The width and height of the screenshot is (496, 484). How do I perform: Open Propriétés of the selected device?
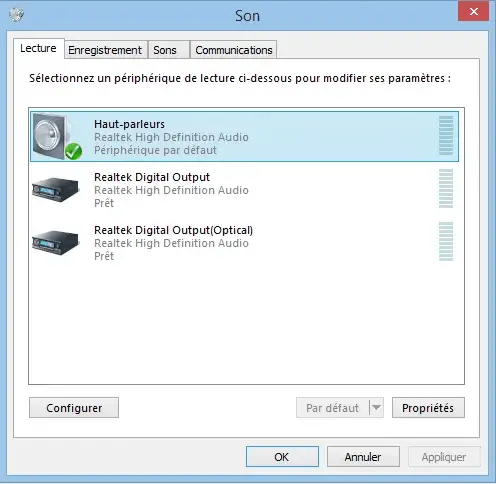[428, 408]
